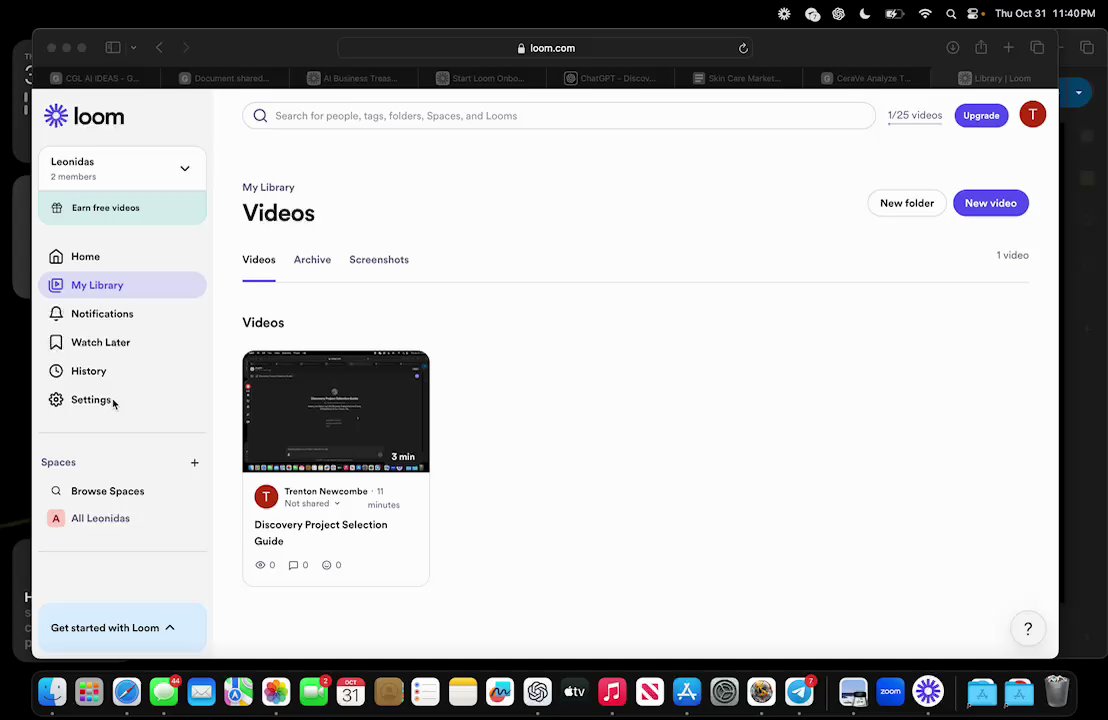Click the comments count icon on video card

tap(293, 565)
